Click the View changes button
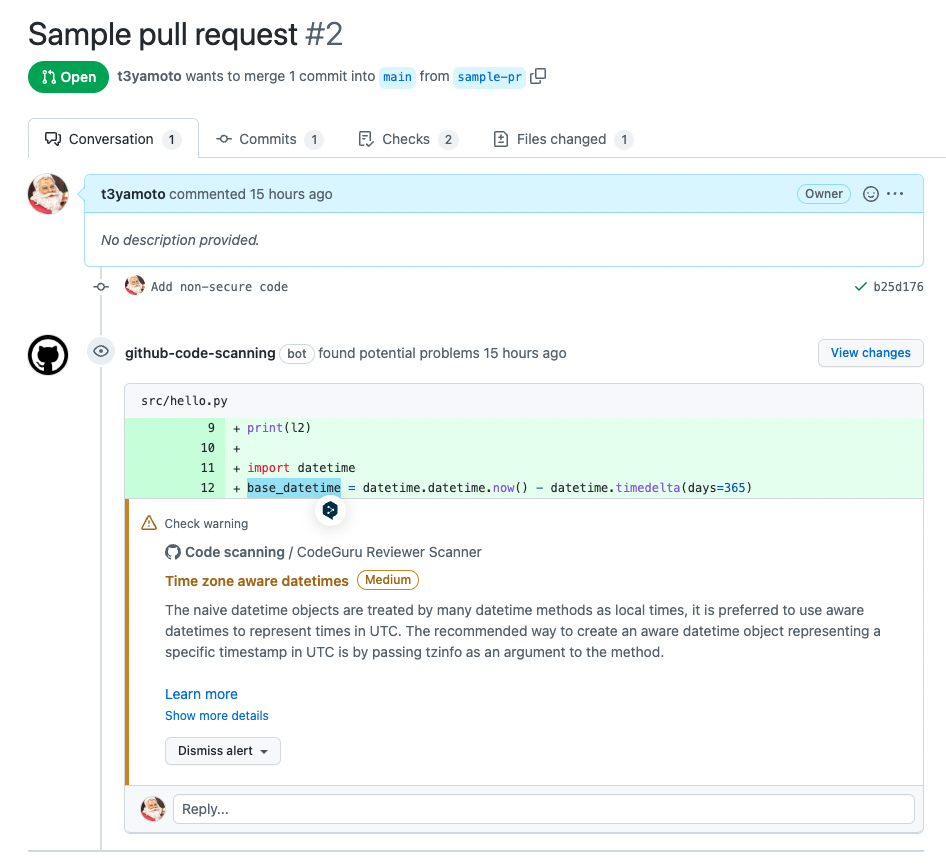946x868 pixels. pyautogui.click(x=870, y=353)
